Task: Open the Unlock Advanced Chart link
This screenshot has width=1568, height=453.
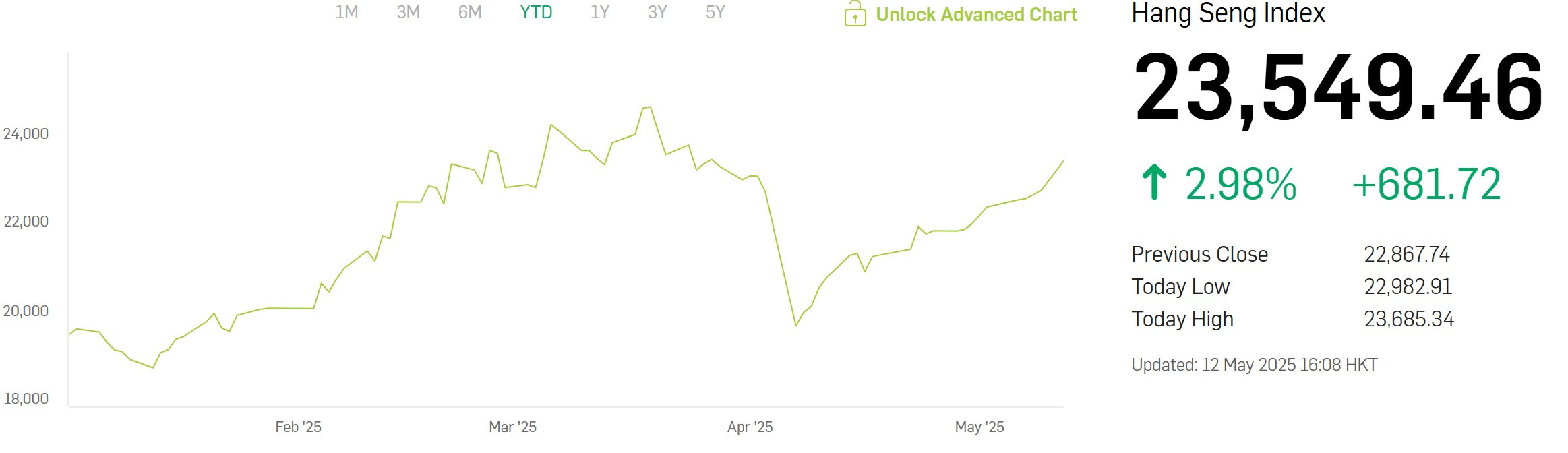Action: point(976,15)
